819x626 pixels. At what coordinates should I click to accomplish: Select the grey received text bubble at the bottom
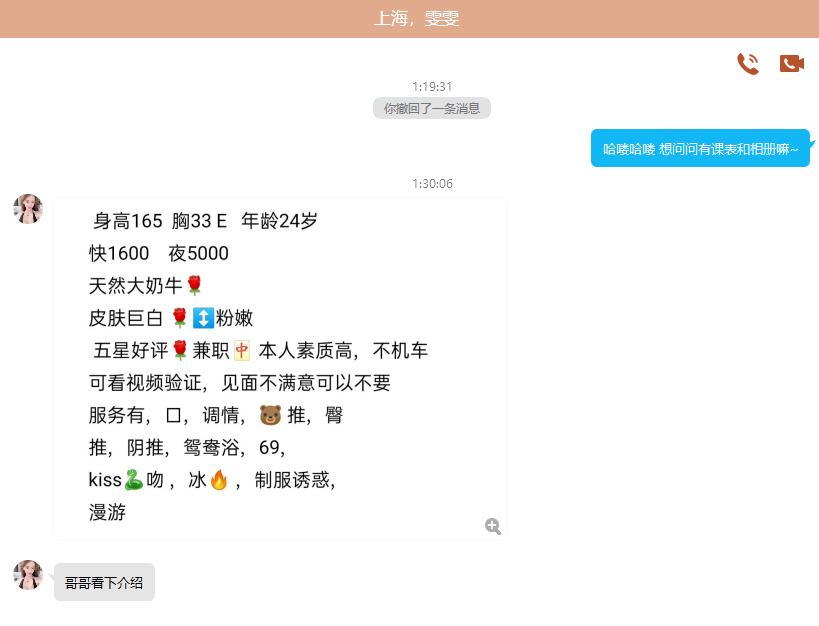pyautogui.click(x=104, y=582)
